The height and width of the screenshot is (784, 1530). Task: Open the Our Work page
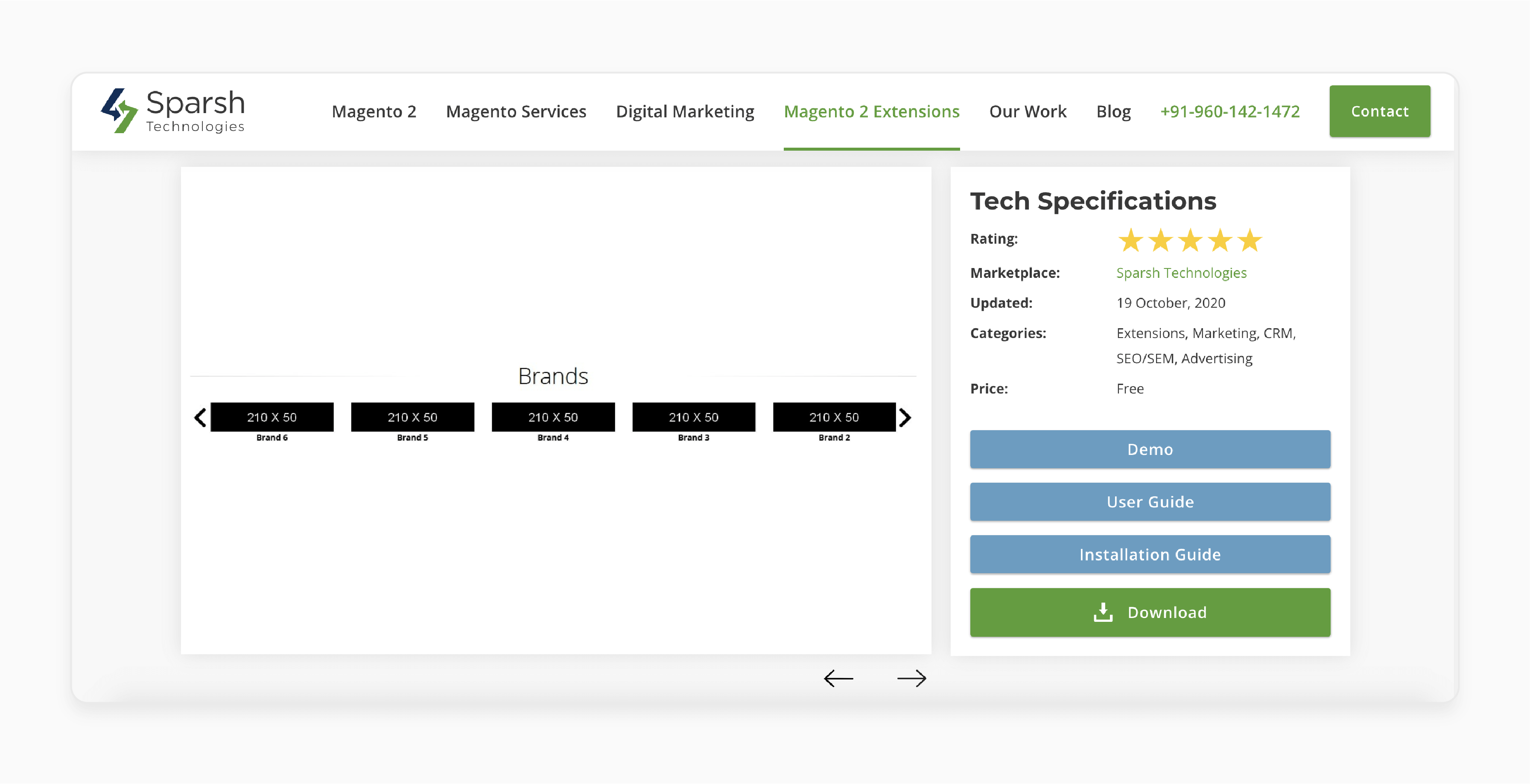pos(1028,112)
